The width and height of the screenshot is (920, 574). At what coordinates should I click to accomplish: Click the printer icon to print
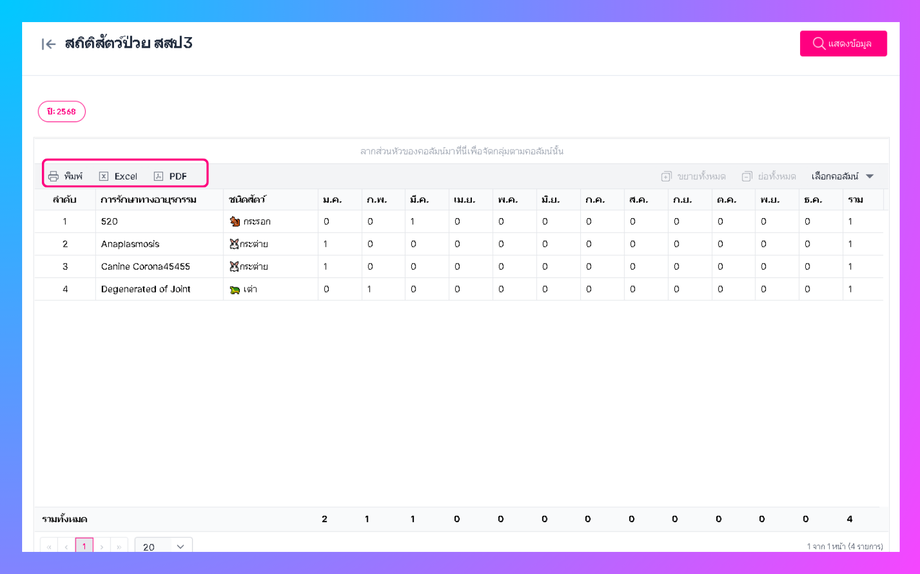[x=54, y=177]
